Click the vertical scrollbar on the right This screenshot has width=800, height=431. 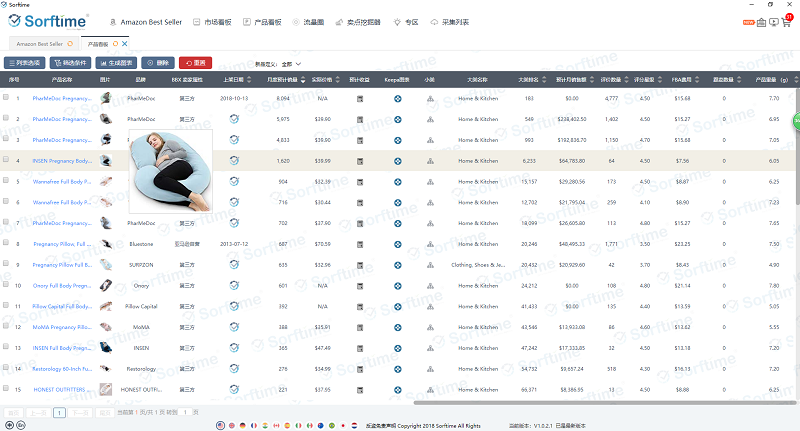[x=797, y=148]
